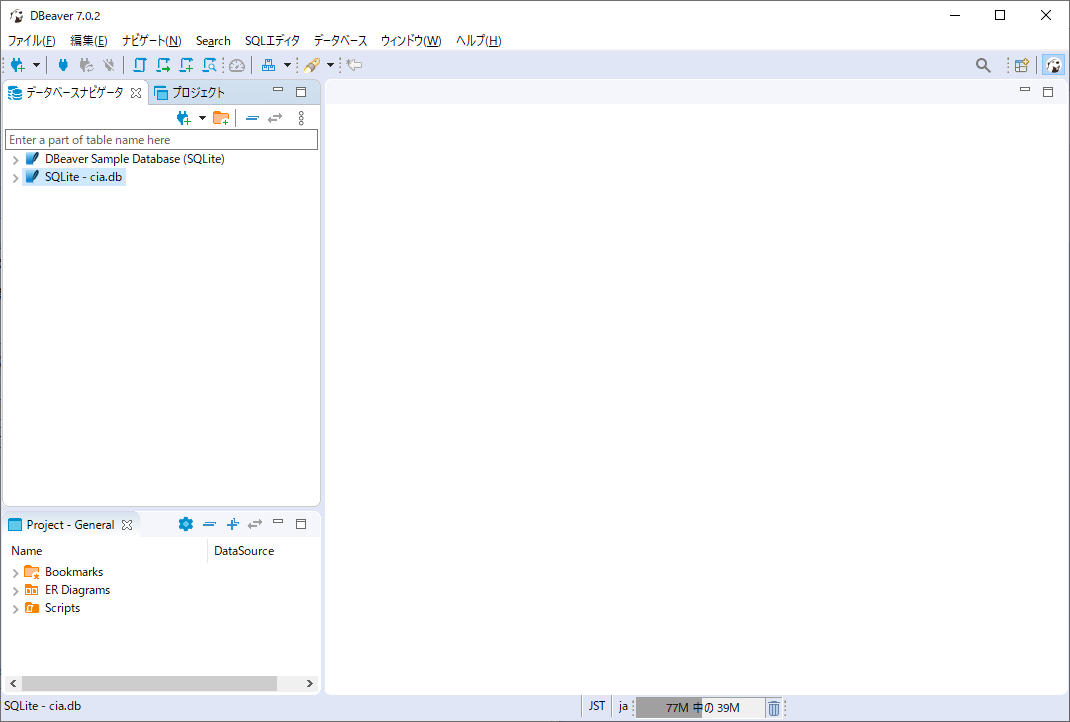
Task: Toggle link with editor in navigator toolbar
Action: [x=275, y=118]
